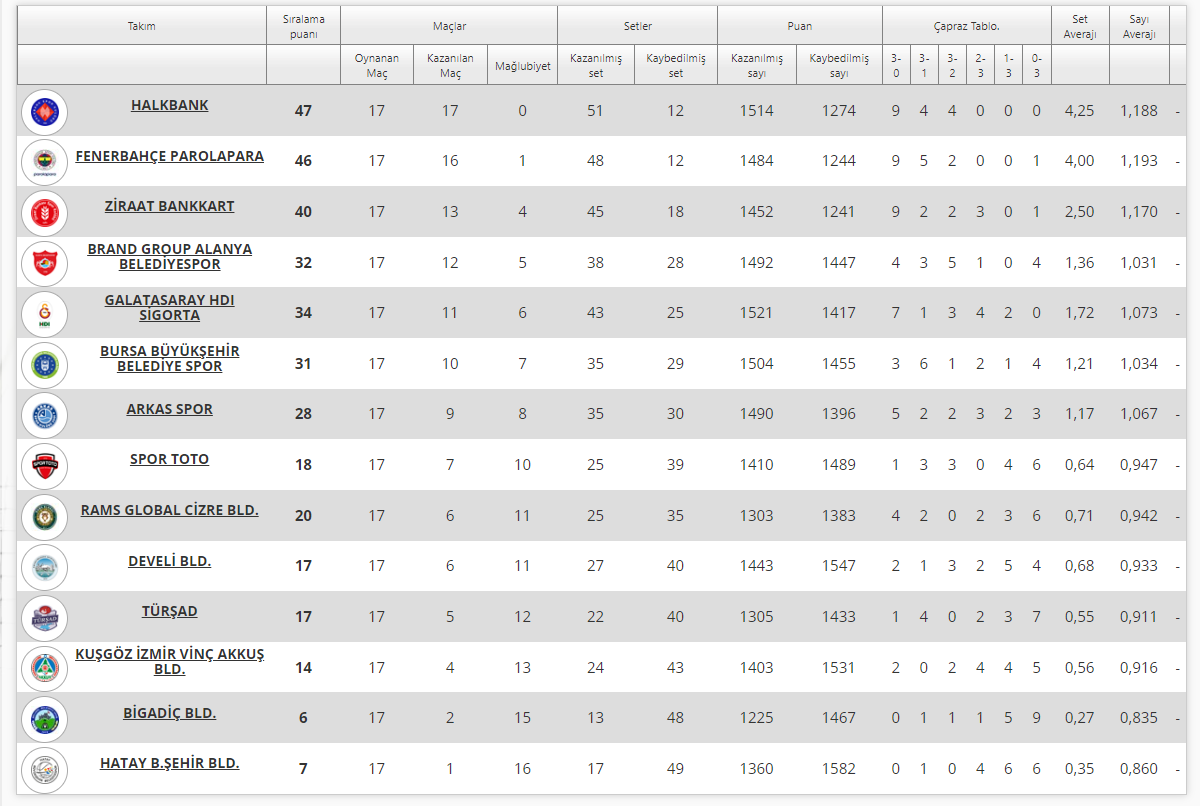The image size is (1200, 806).
Task: Open KUŞGÖZ İZMİR VİNÇ AKKUŞ BLD. link
Action: [170, 662]
